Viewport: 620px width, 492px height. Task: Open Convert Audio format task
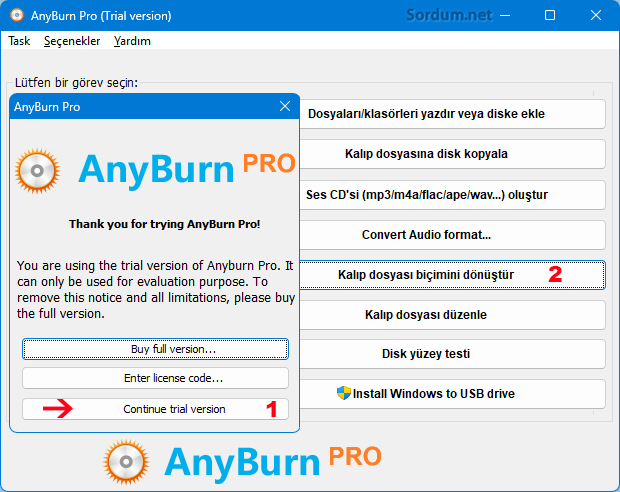tap(452, 235)
